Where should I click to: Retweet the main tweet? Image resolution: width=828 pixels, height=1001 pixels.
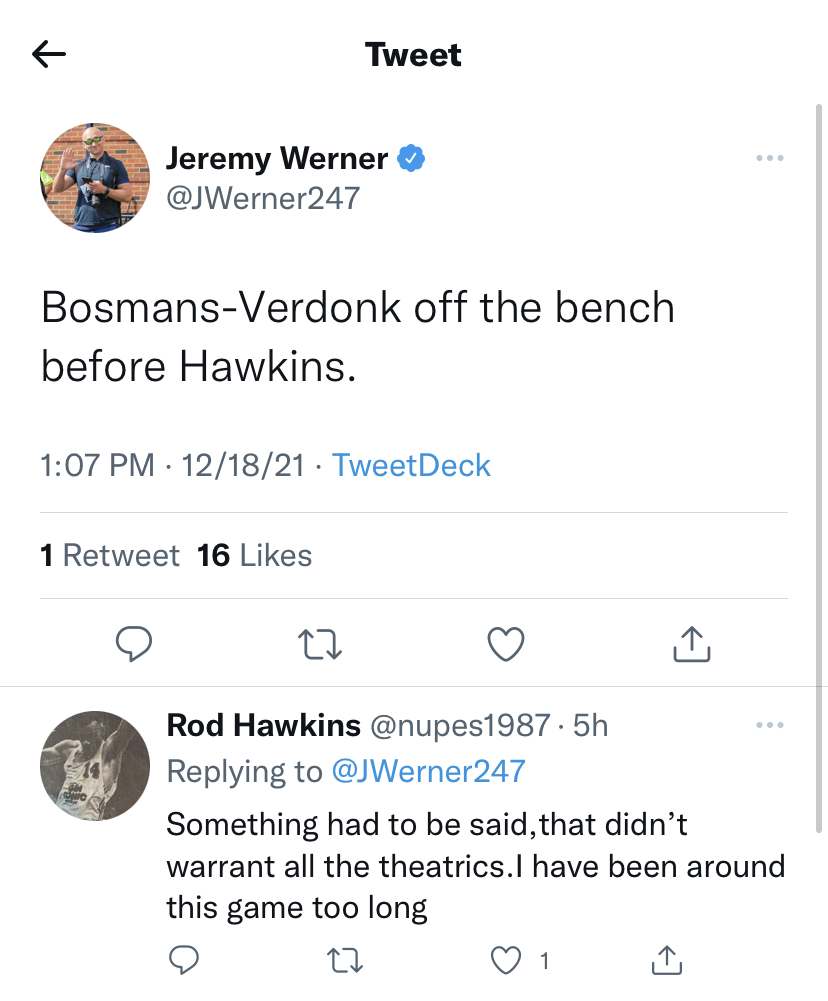(322, 645)
